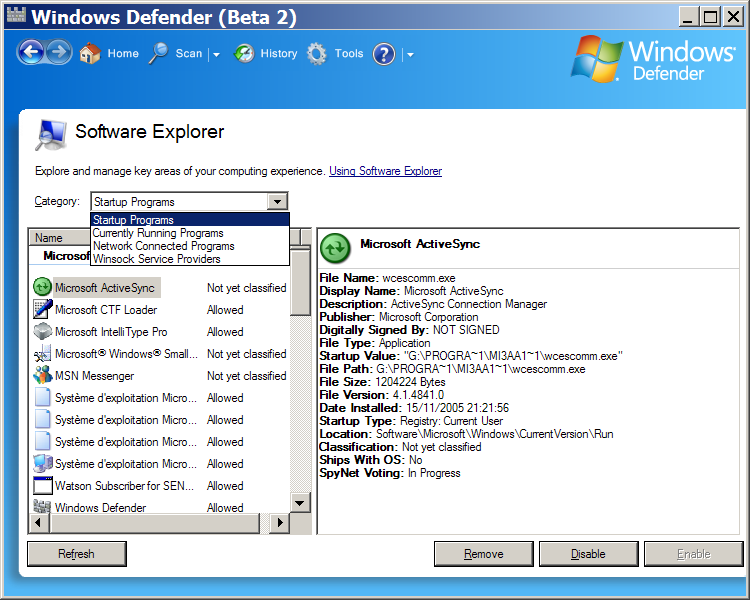Select Microsoft IntelliType Pro entry
This screenshot has width=750, height=600.
[159, 332]
